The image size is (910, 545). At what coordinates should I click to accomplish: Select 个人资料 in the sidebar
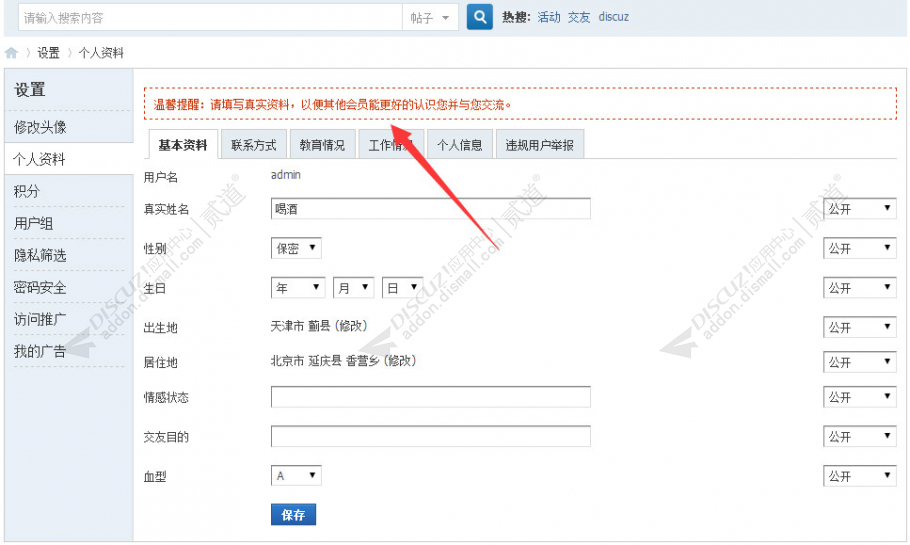pyautogui.click(x=39, y=159)
